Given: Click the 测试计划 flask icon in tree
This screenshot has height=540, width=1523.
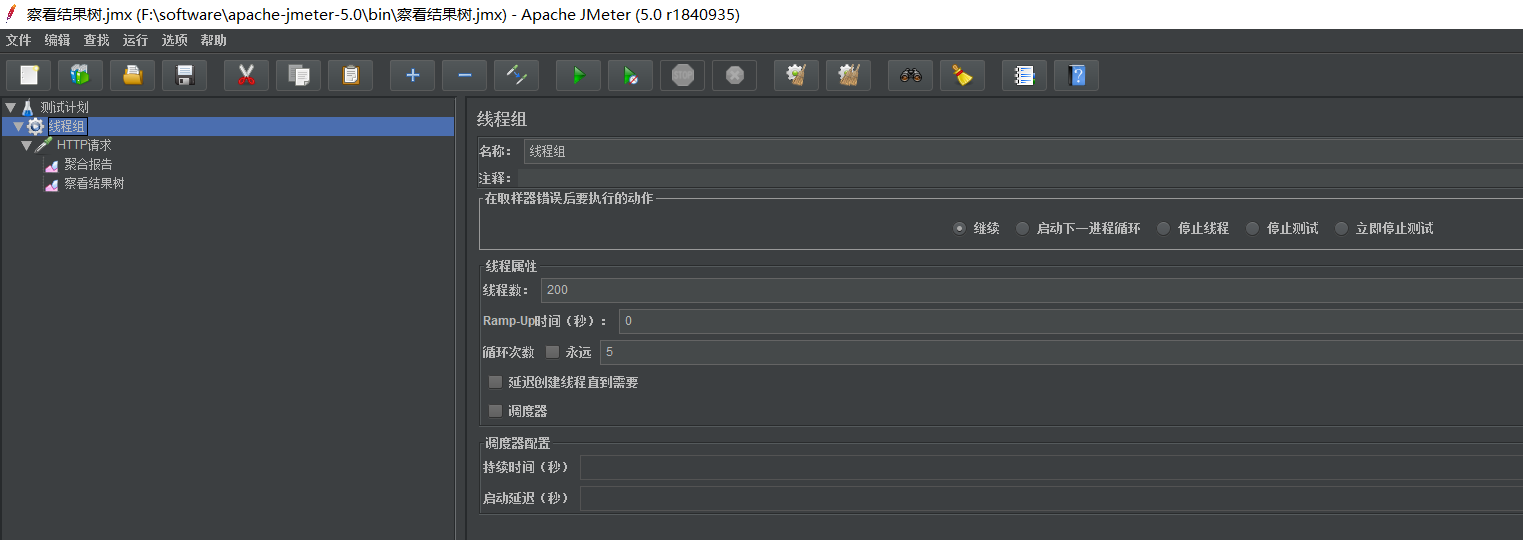Looking at the screenshot, I should tap(28, 107).
